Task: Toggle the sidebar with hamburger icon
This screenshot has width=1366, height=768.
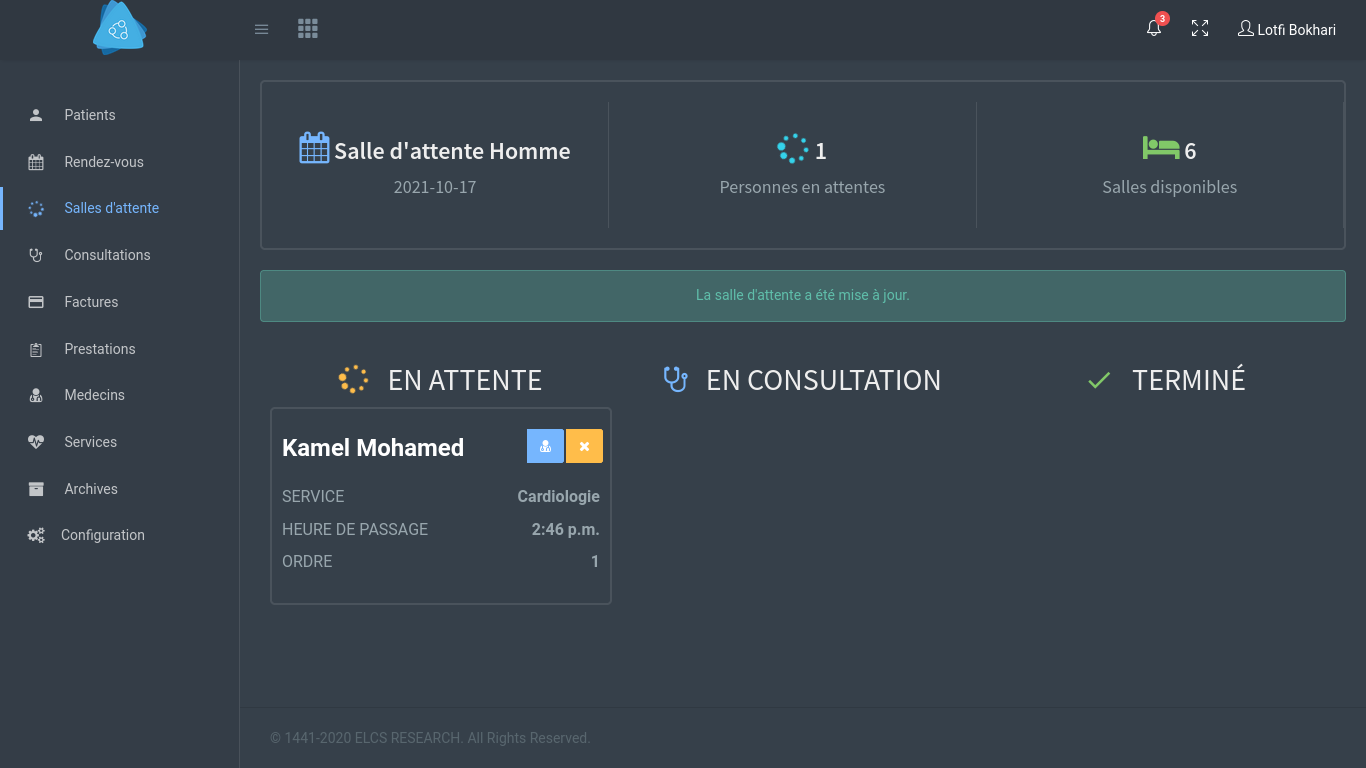Action: coord(262,29)
